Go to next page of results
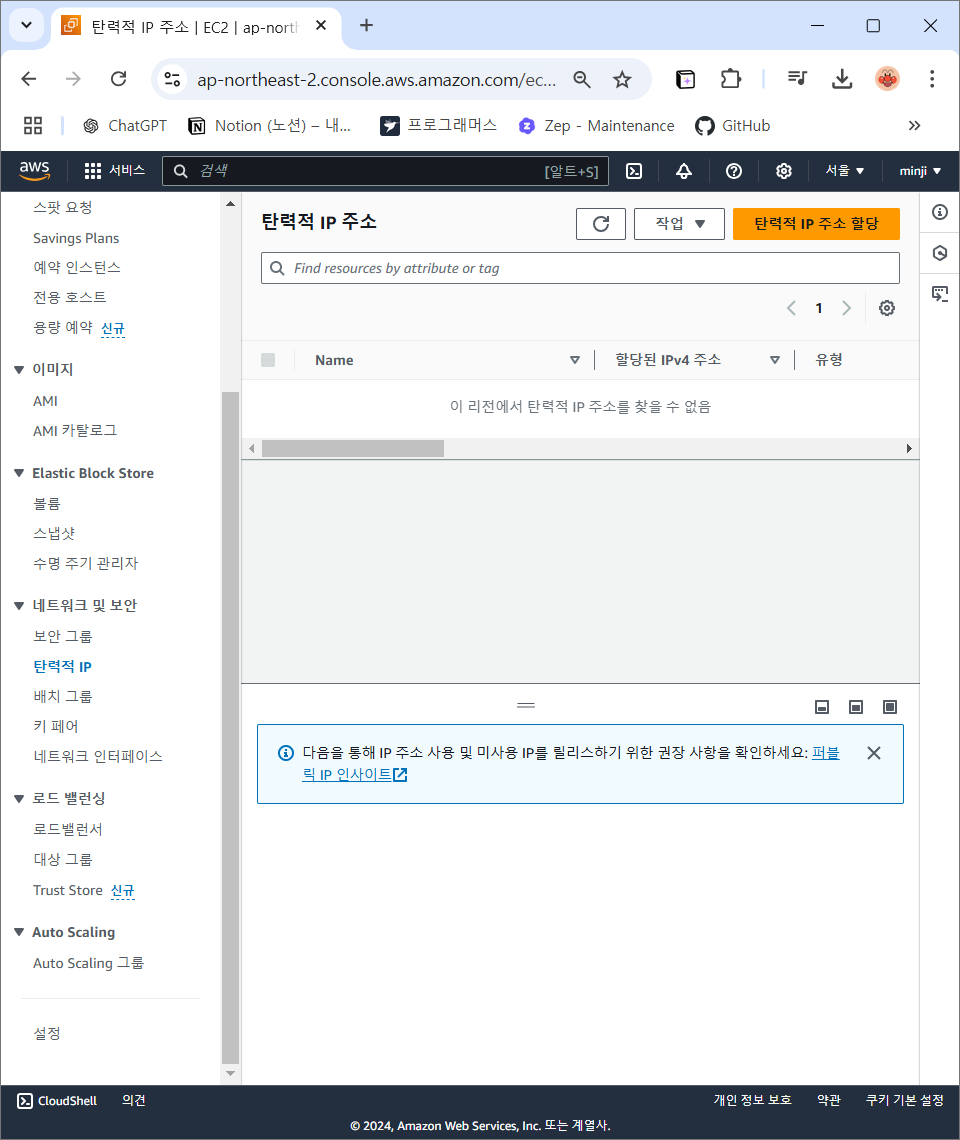 [x=847, y=308]
